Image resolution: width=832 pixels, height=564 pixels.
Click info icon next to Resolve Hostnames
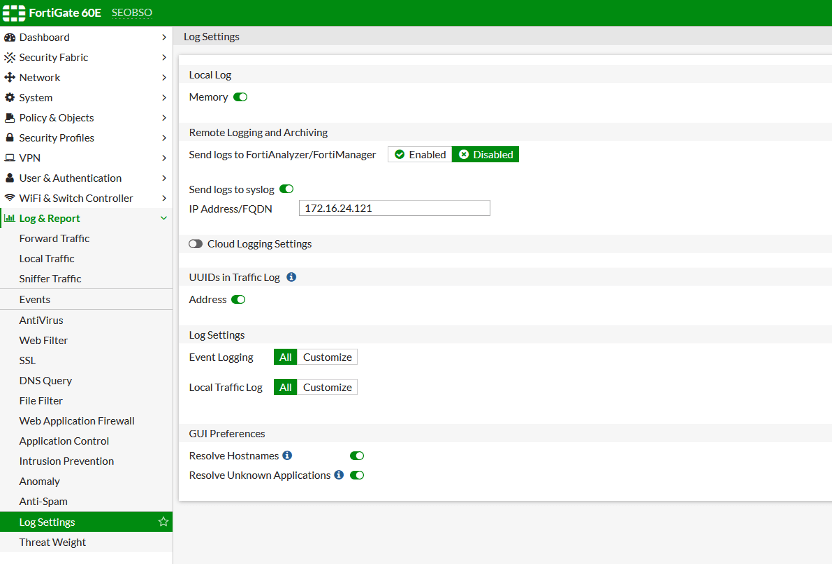tap(287, 455)
